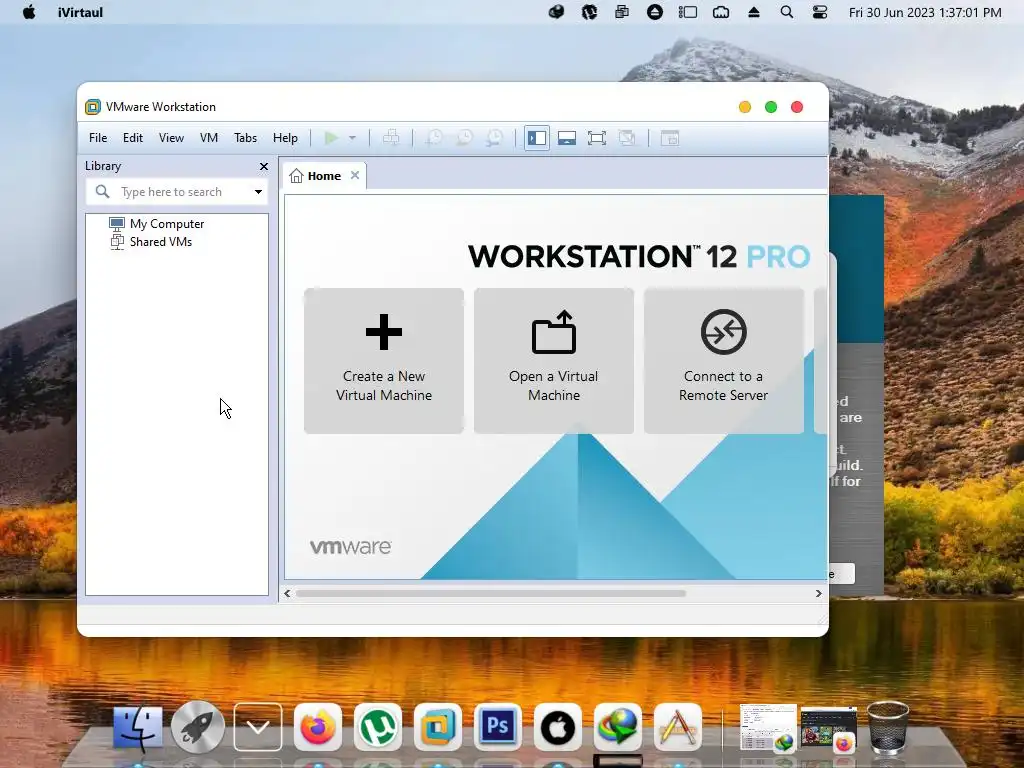Click Connect to a Remote Server tile
This screenshot has height=768, width=1024.
pos(724,360)
